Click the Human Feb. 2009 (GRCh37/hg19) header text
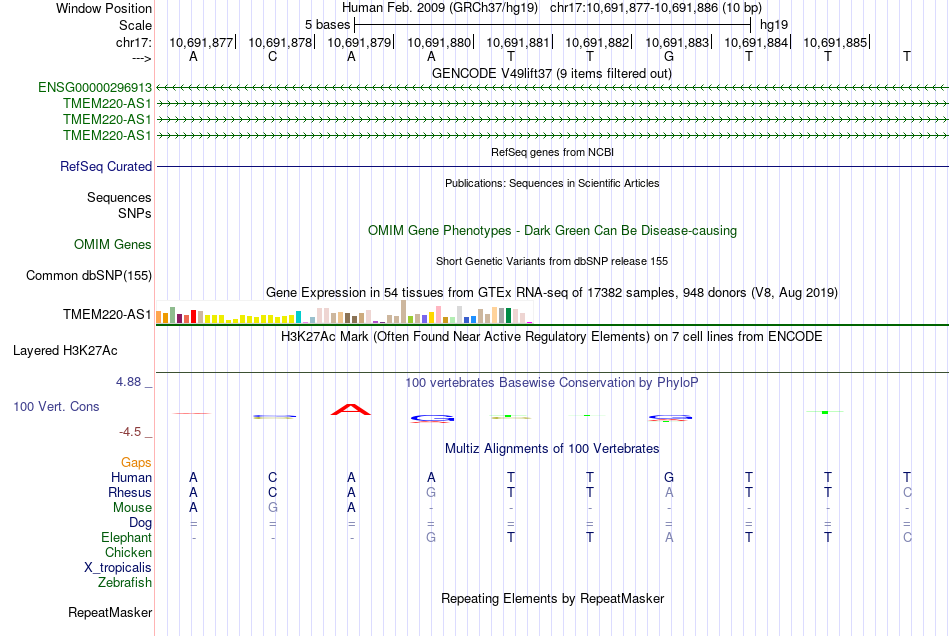950x636 pixels. pyautogui.click(x=440, y=8)
